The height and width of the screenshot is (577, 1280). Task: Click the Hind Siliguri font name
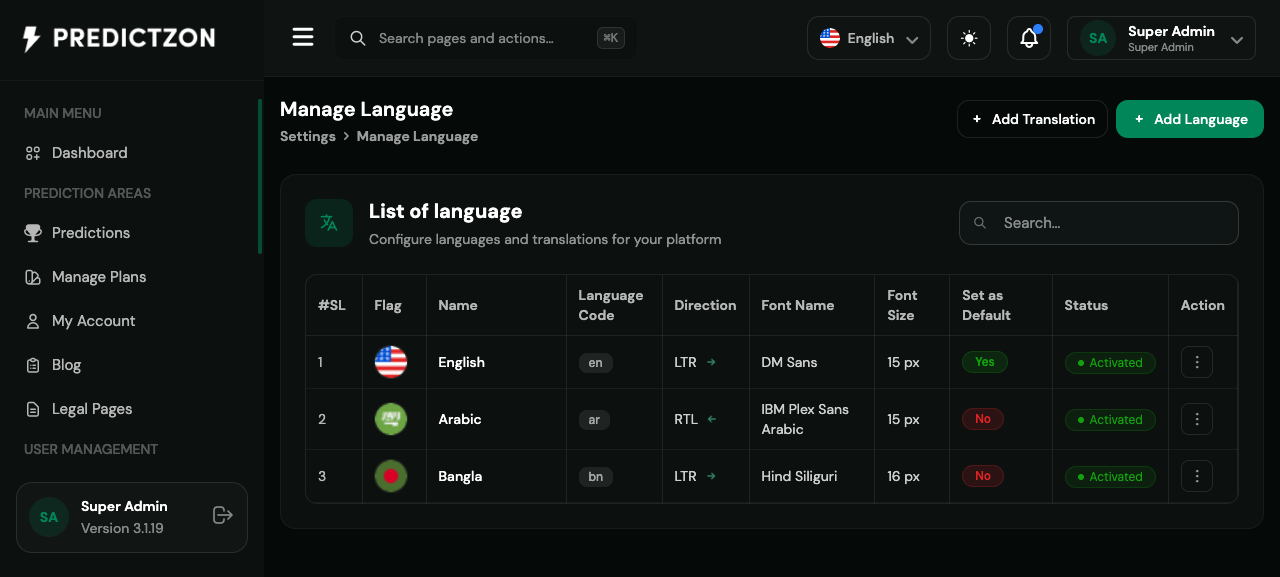click(x=799, y=476)
